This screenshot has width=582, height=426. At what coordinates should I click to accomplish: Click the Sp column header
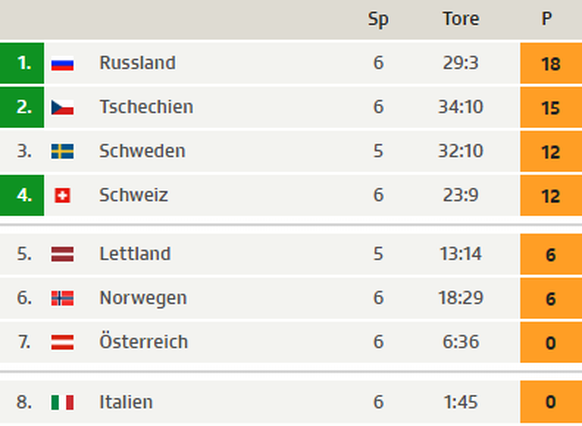point(378,19)
